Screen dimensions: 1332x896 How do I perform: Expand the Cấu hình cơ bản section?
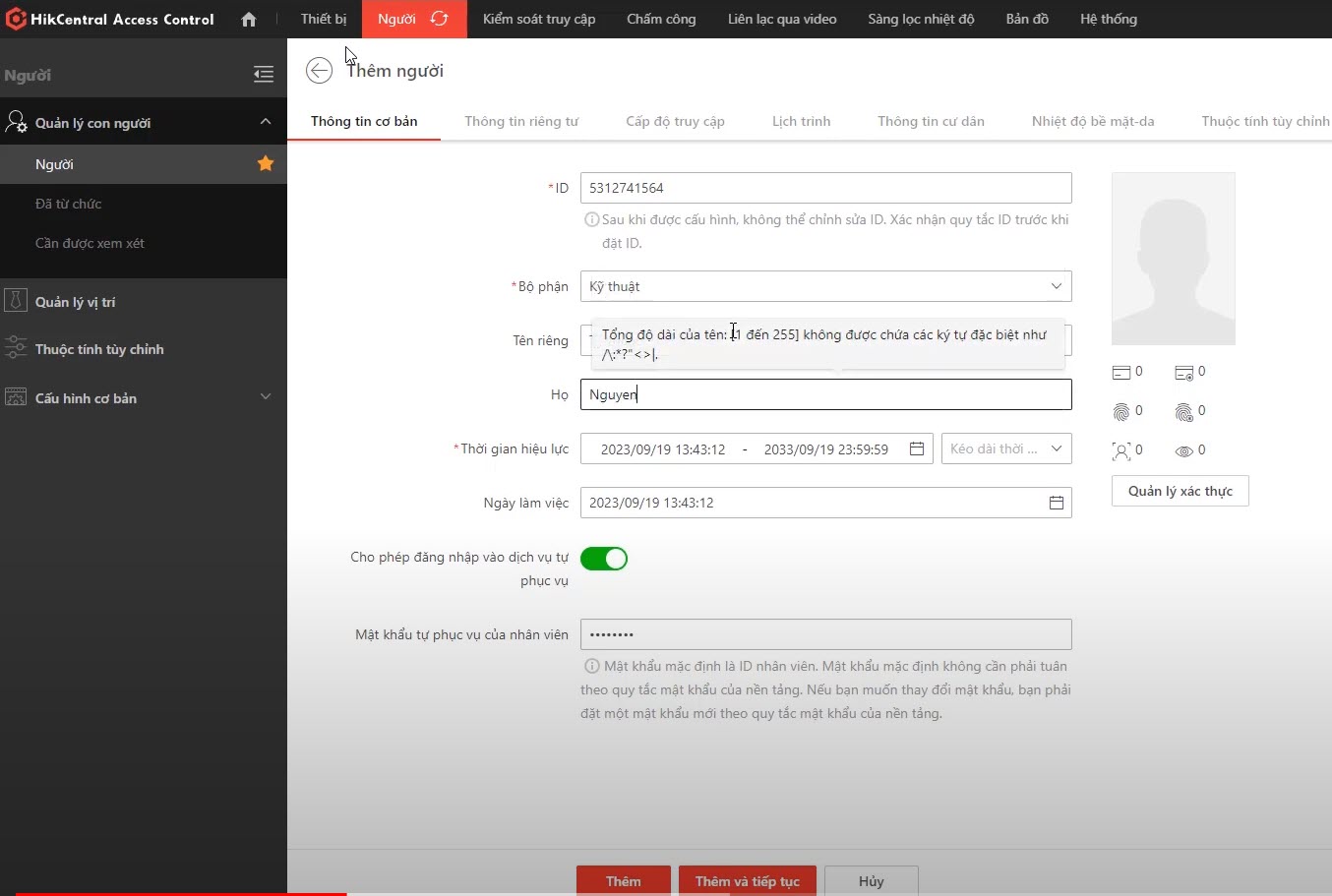pyautogui.click(x=265, y=397)
